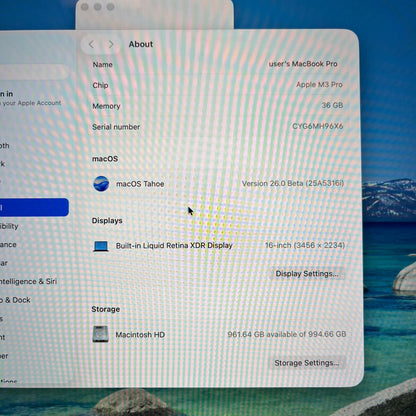Screen dimensions: 416x416
Task: Click the computer name user's MacBook Pro
Action: 303,64
